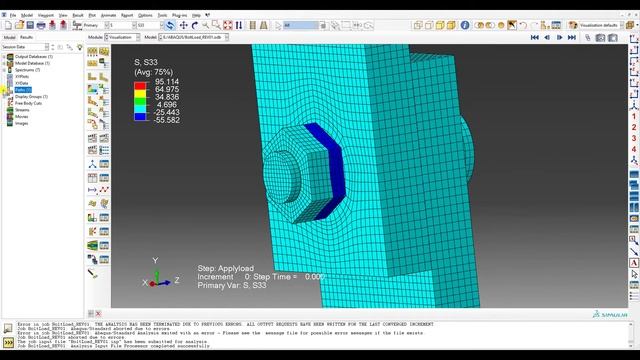Toggle perspective view on
Image resolution: width=640 pixels, height=360 pixels.
tap(264, 25)
